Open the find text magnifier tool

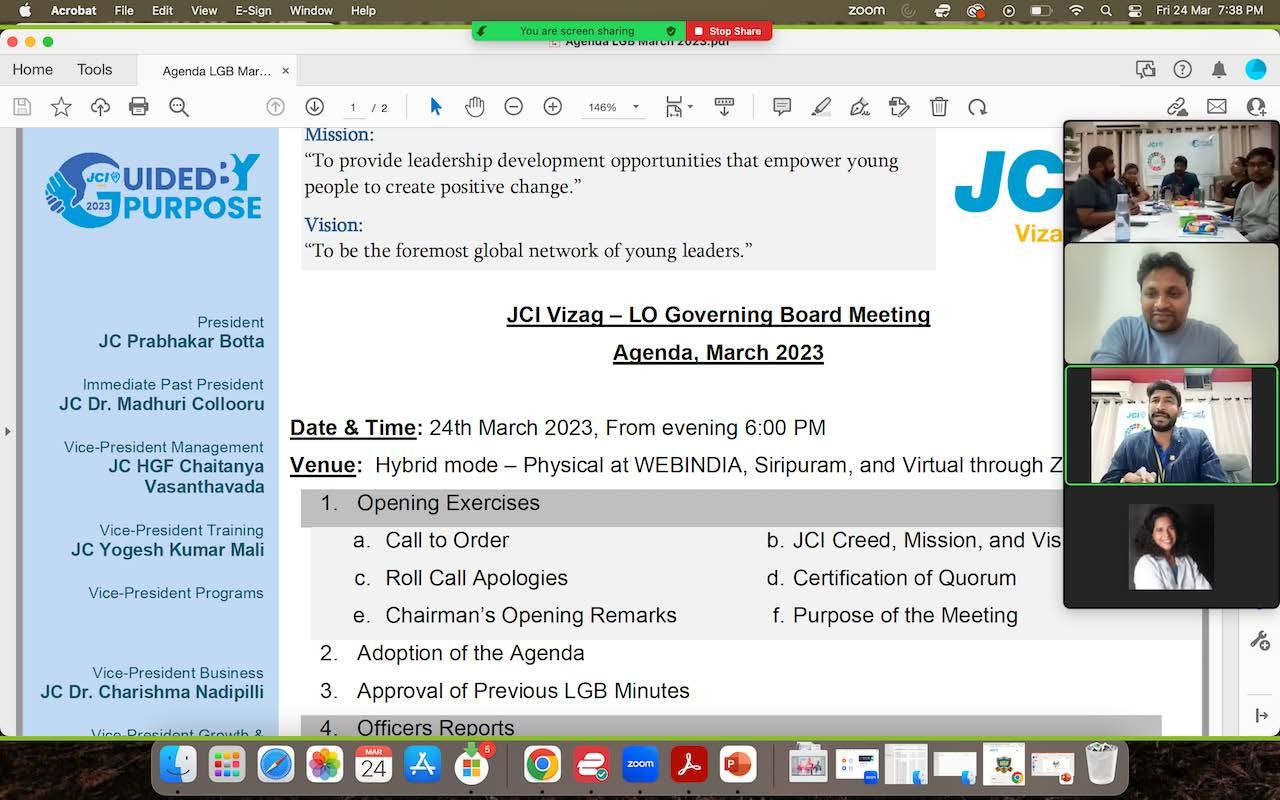[x=179, y=107]
